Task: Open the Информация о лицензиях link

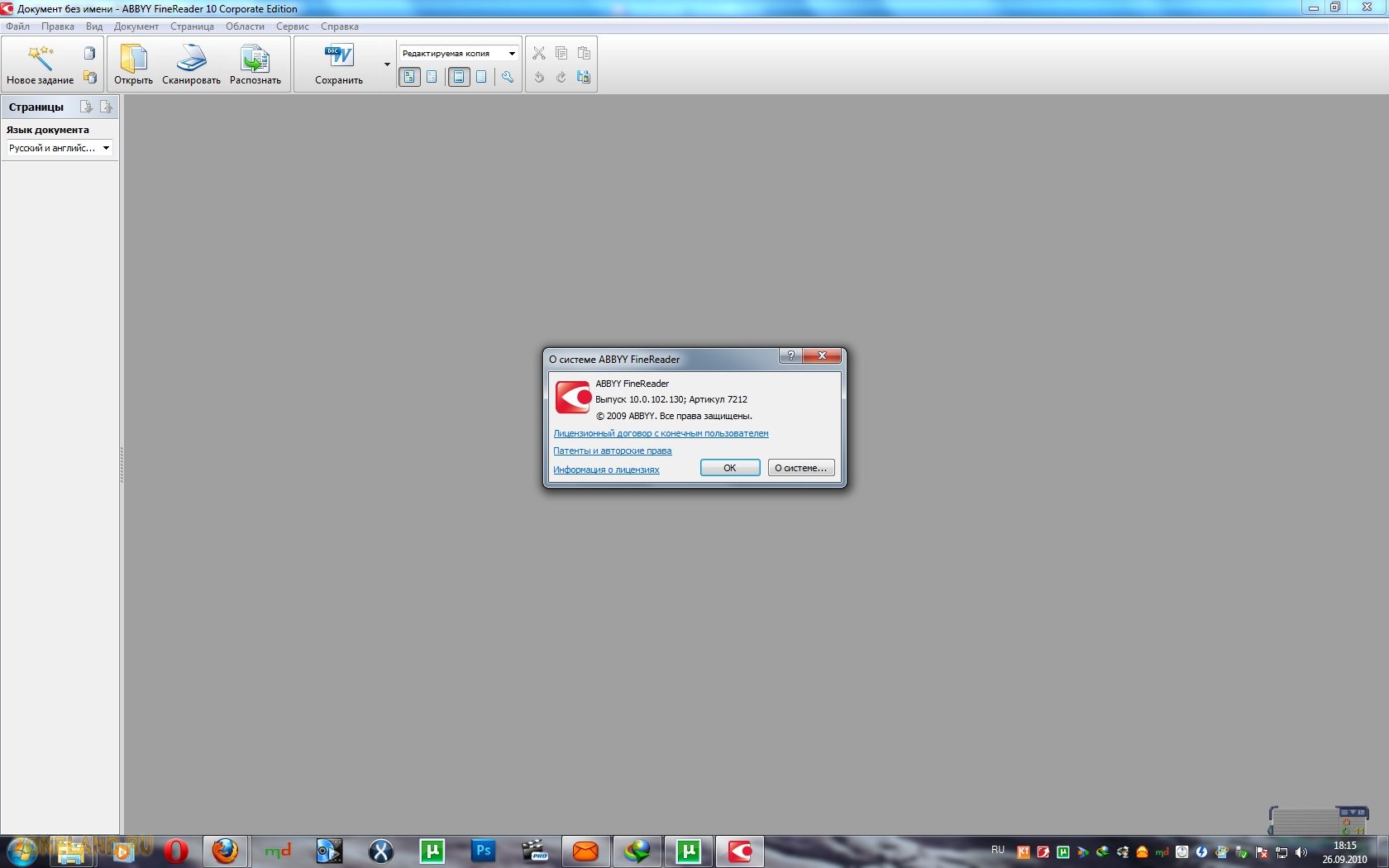Action: [606, 470]
